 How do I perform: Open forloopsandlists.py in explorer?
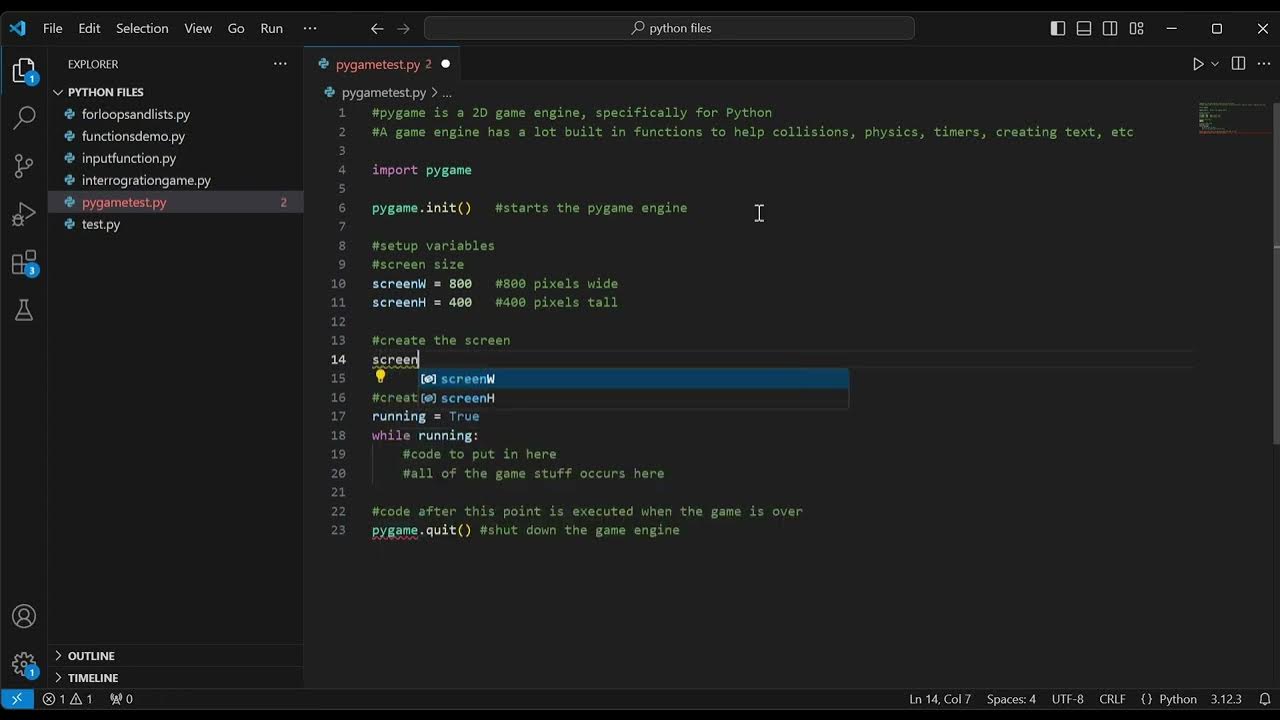pos(175,114)
